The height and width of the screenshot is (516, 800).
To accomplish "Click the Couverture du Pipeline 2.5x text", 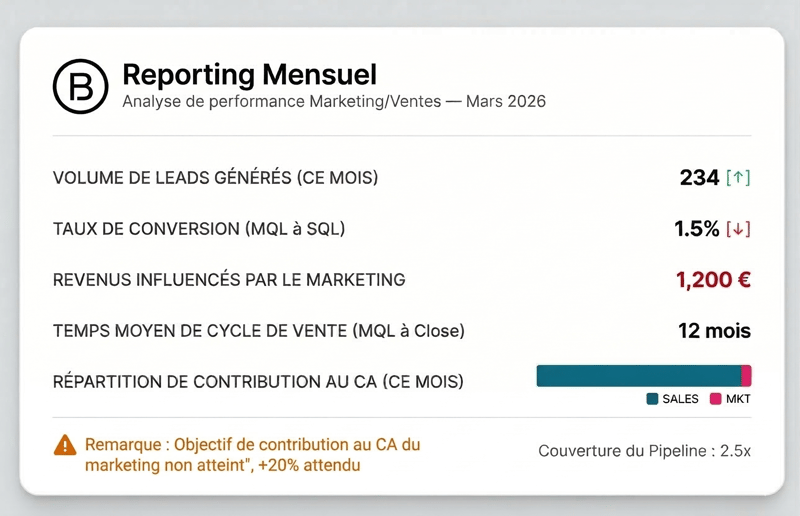I will (x=644, y=451).
